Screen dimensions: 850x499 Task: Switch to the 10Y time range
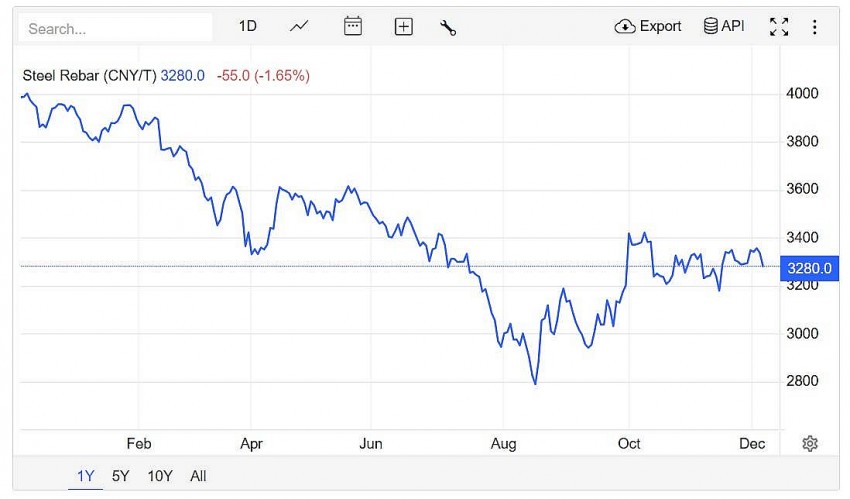tap(159, 476)
